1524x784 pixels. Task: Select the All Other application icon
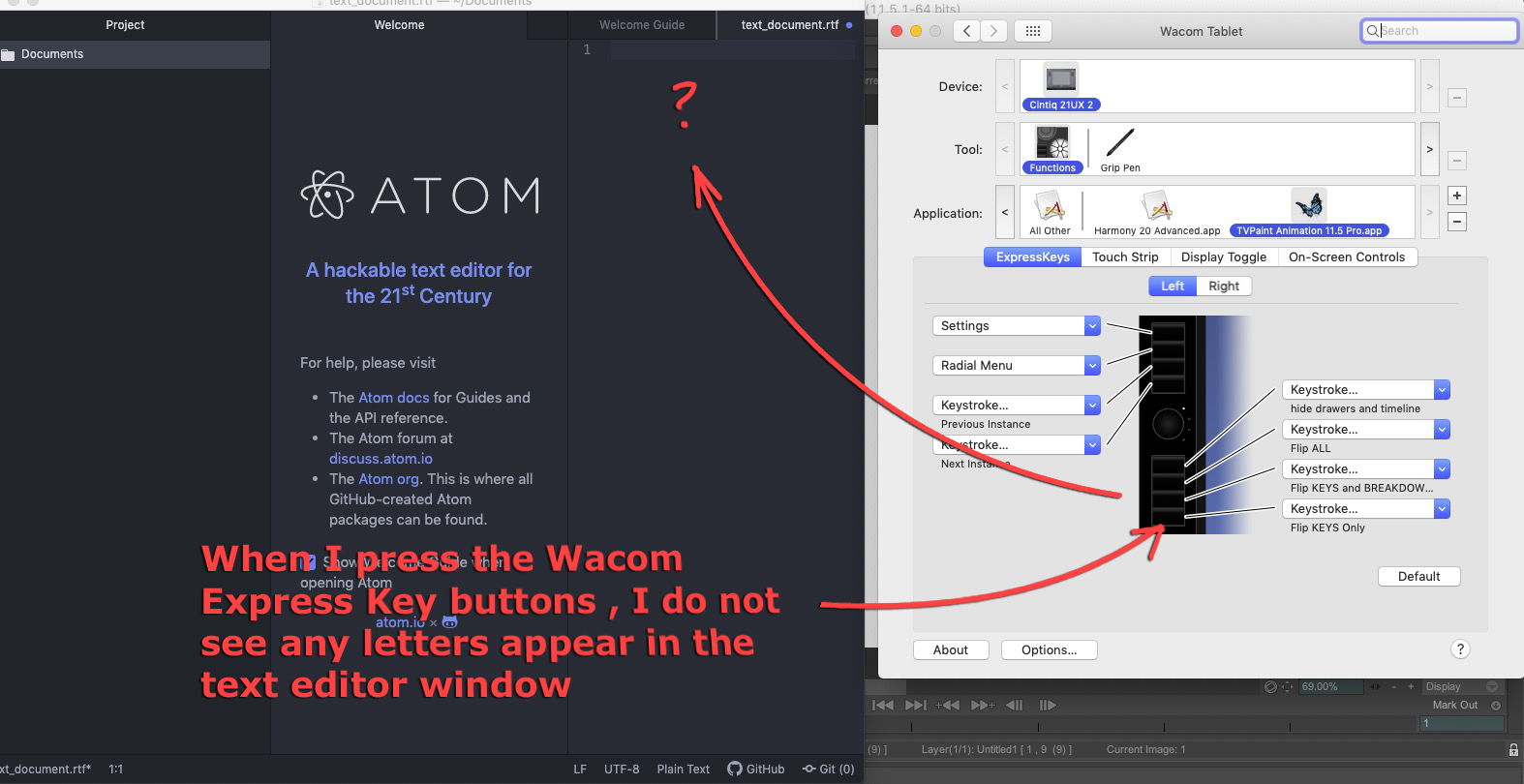tap(1050, 213)
